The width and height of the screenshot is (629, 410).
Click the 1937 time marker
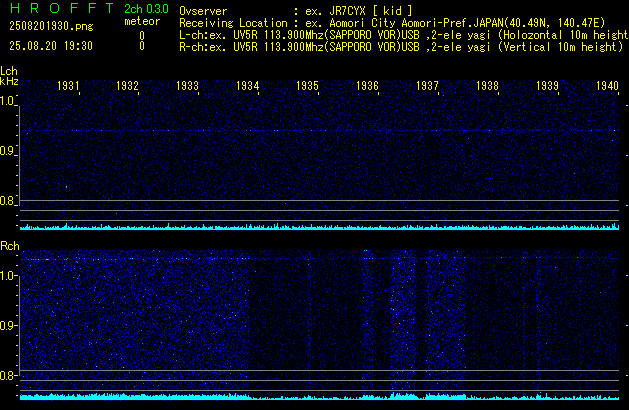[x=427, y=86]
